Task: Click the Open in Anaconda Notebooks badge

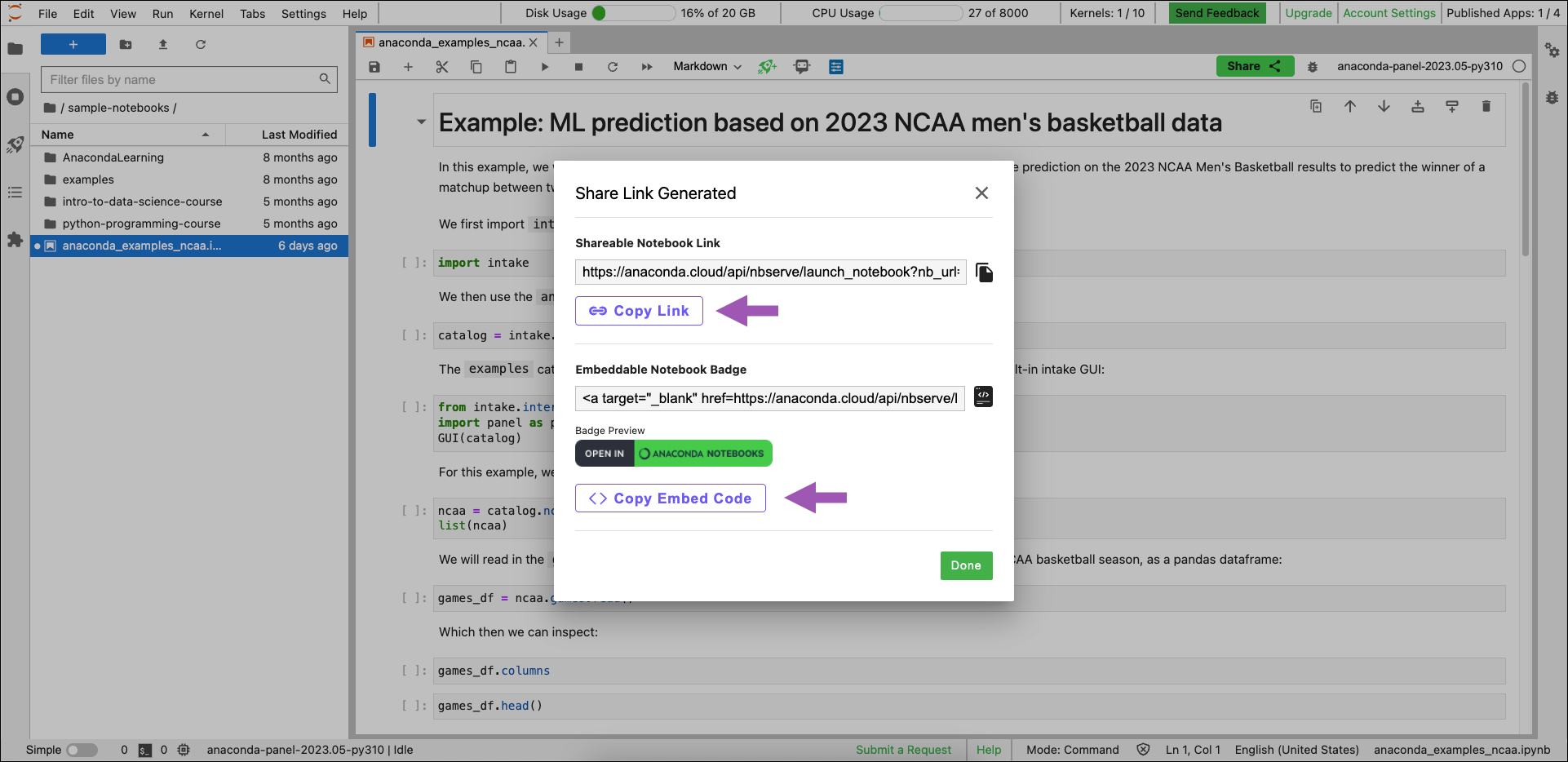Action: [674, 454]
